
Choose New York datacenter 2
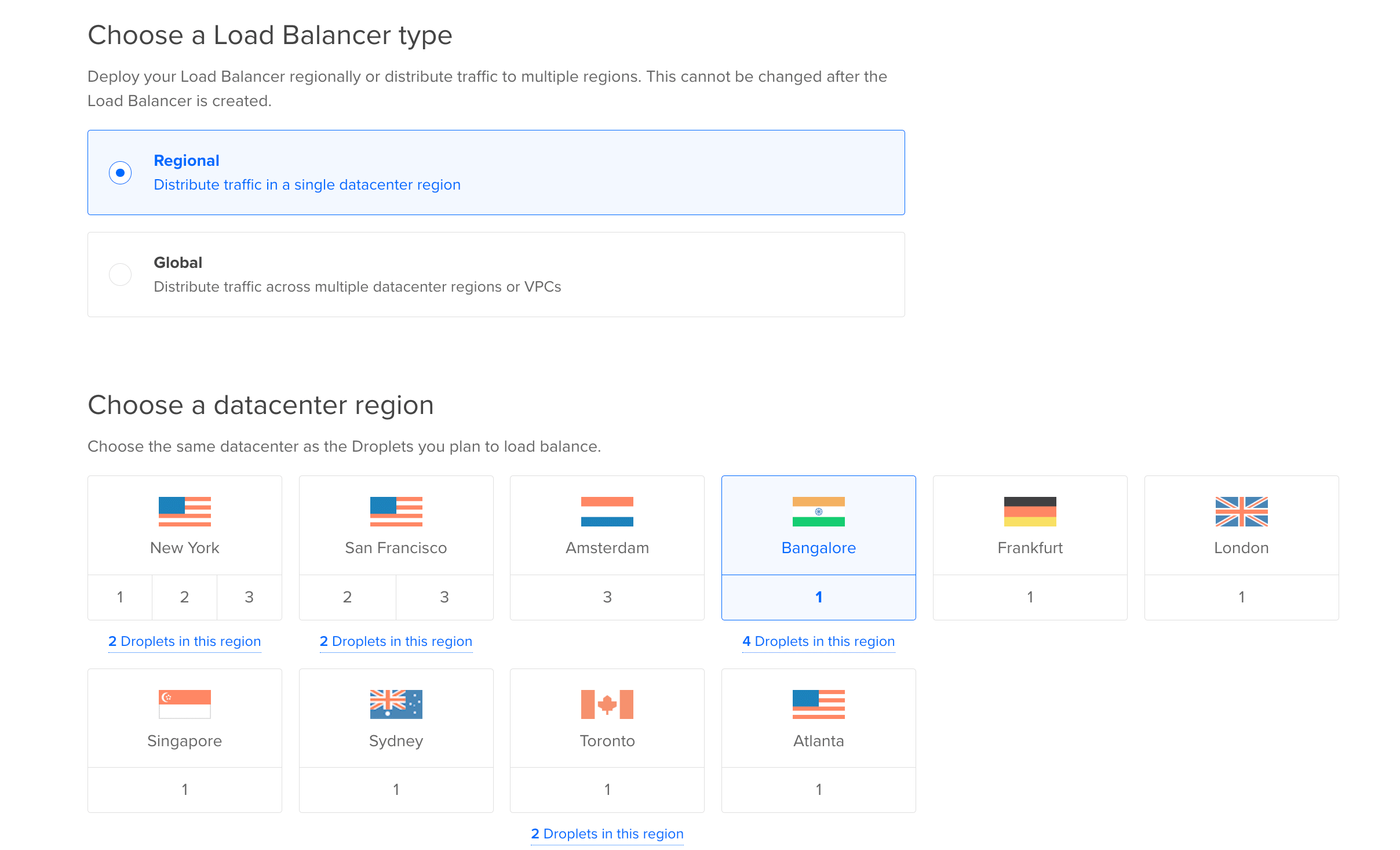(x=184, y=597)
